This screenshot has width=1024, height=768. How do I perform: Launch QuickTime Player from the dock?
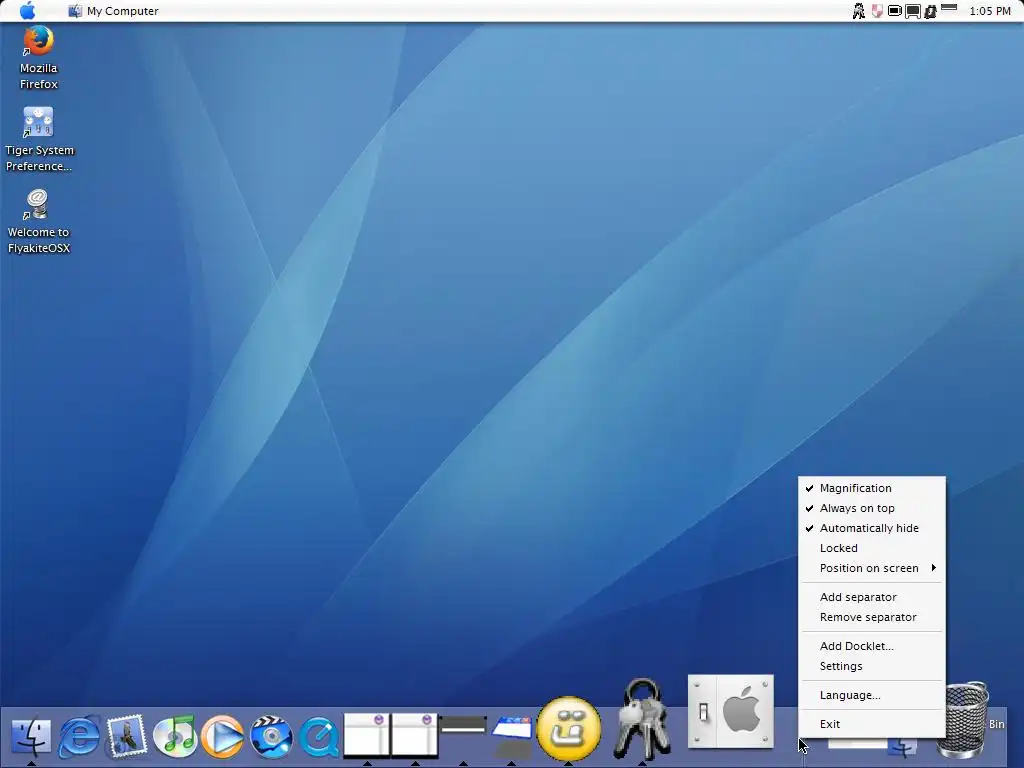319,737
